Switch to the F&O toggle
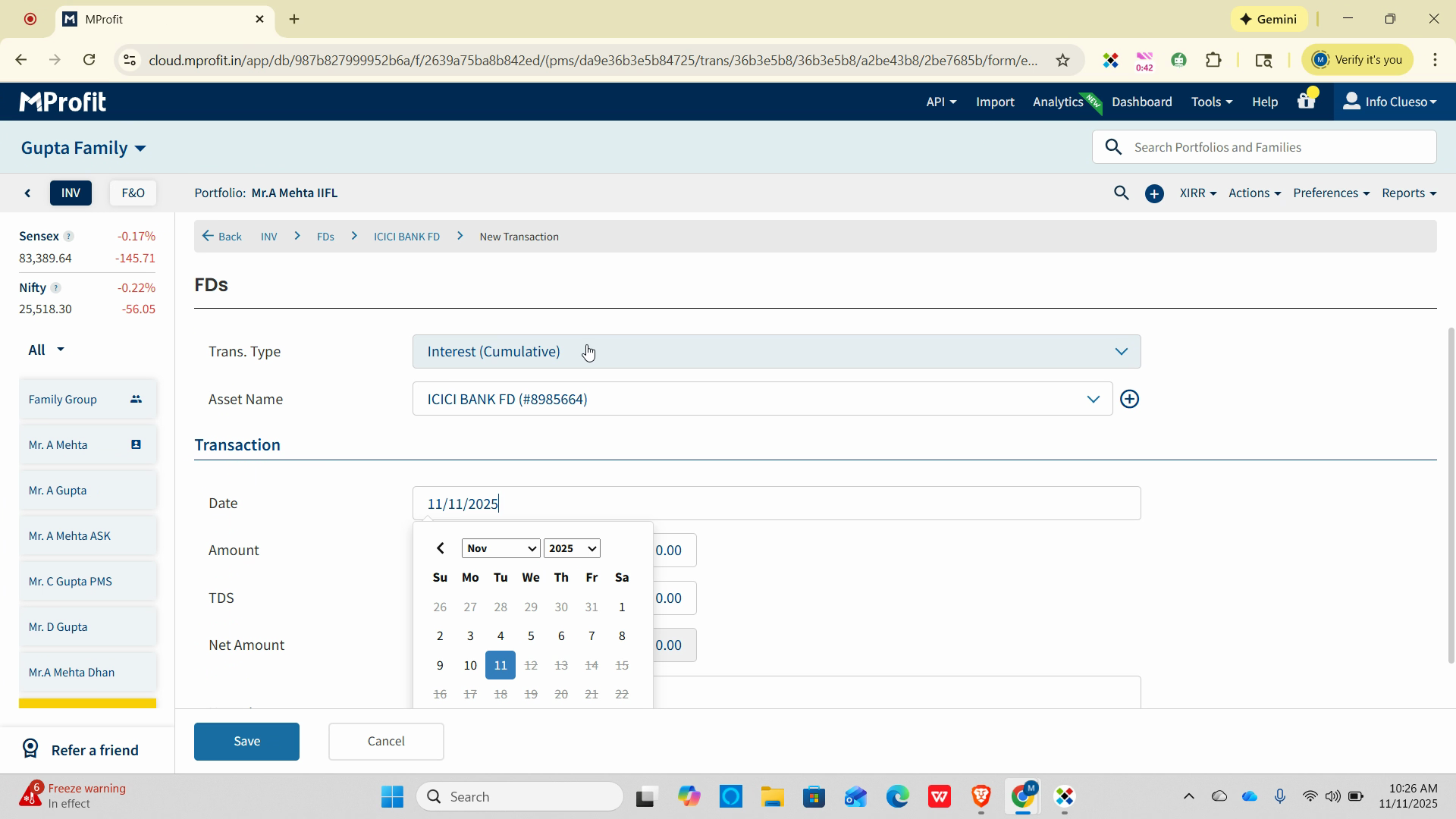This screenshot has width=1456, height=819. pos(133,193)
